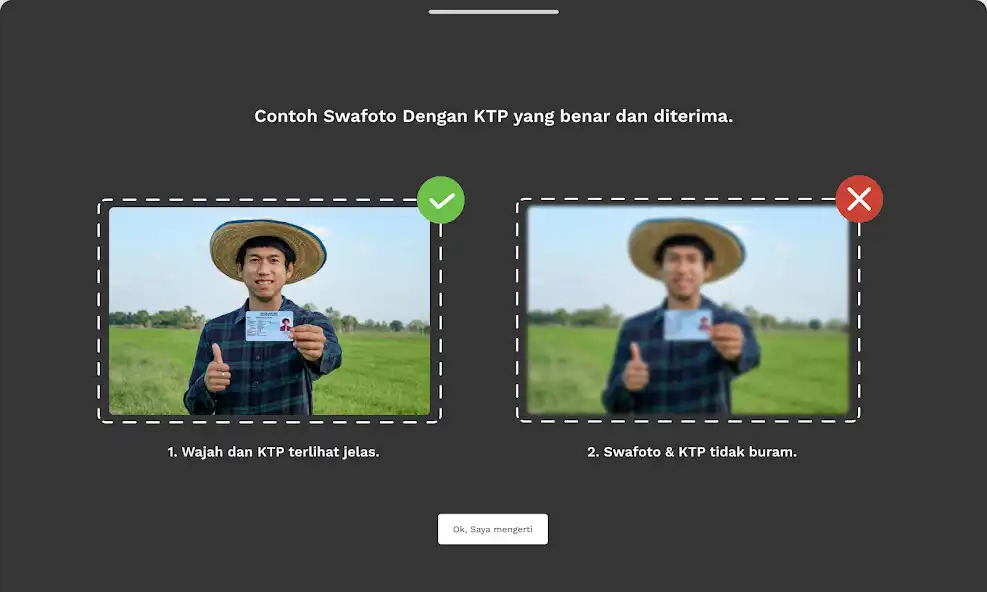The height and width of the screenshot is (592, 987).
Task: Click the blurred KTP card in the right photo
Action: [x=687, y=325]
